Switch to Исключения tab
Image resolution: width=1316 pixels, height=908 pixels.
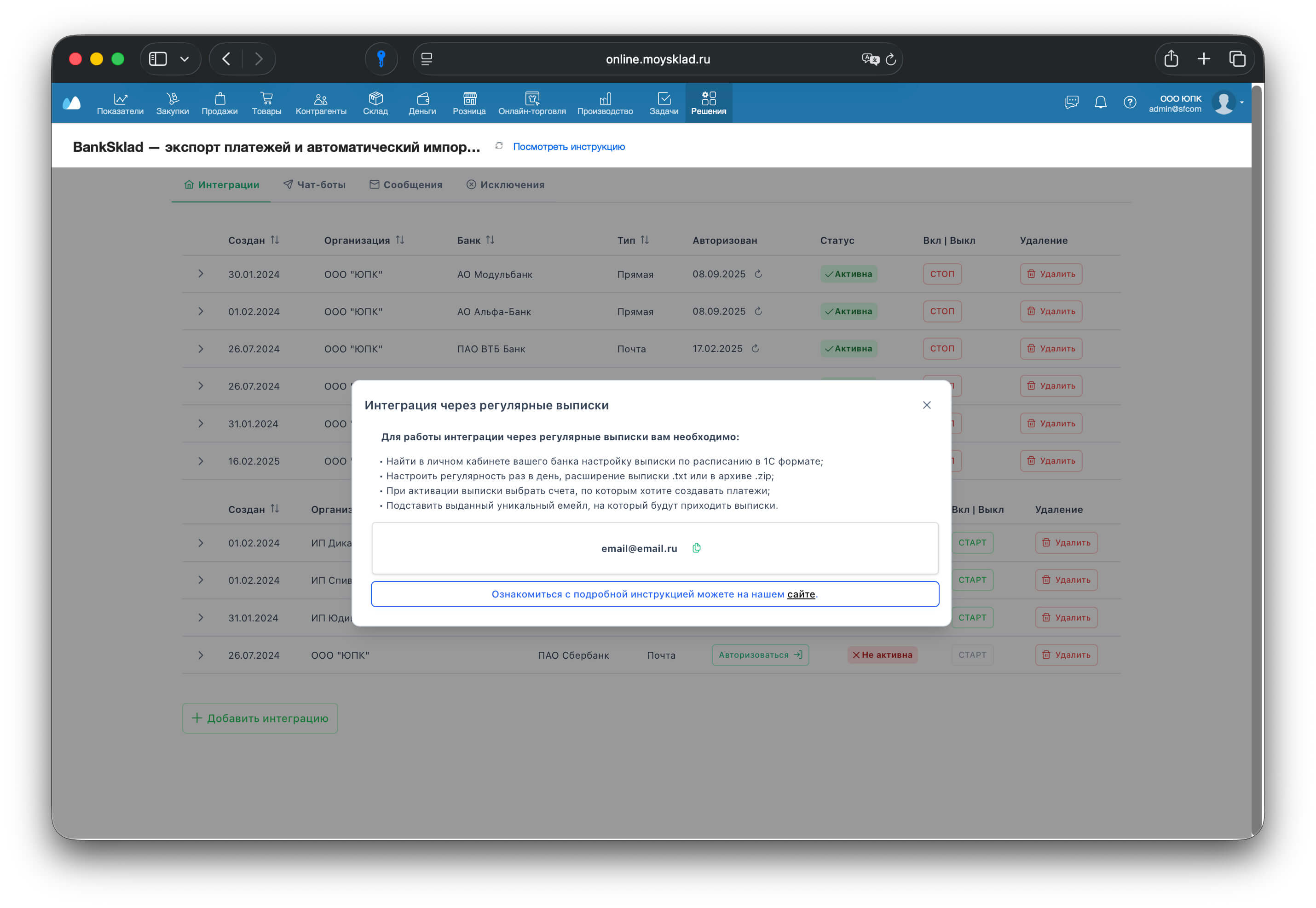point(505,185)
